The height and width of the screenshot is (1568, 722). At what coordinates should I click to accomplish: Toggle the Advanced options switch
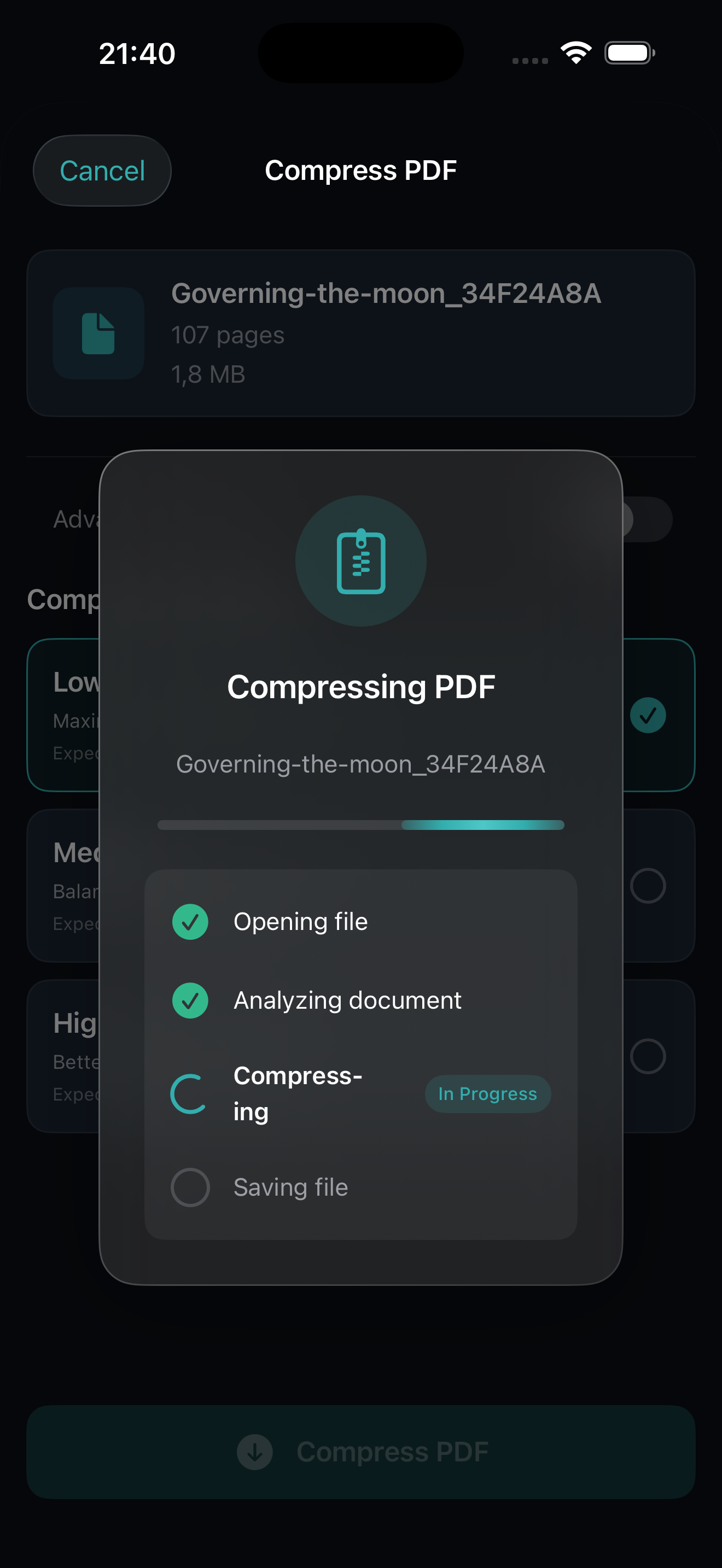coord(647,519)
